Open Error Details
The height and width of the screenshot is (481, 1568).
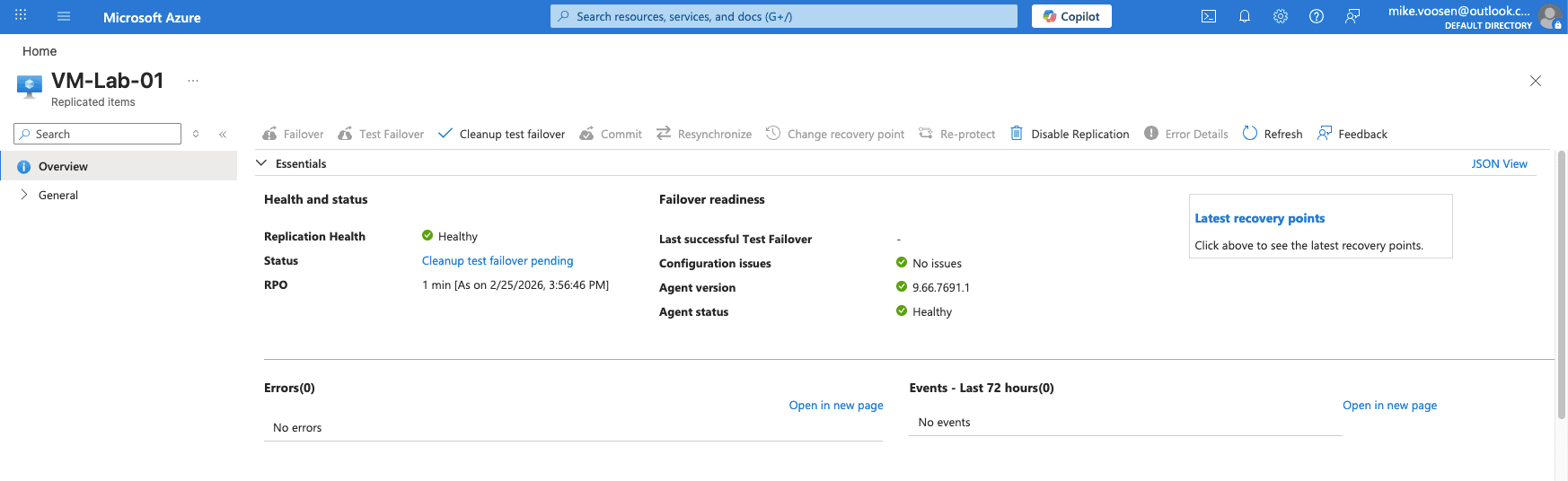(1186, 134)
